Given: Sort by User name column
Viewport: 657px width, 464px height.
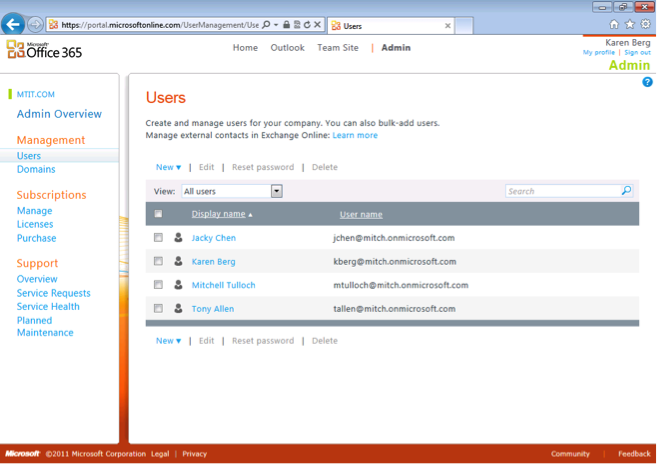Looking at the screenshot, I should pos(361,214).
